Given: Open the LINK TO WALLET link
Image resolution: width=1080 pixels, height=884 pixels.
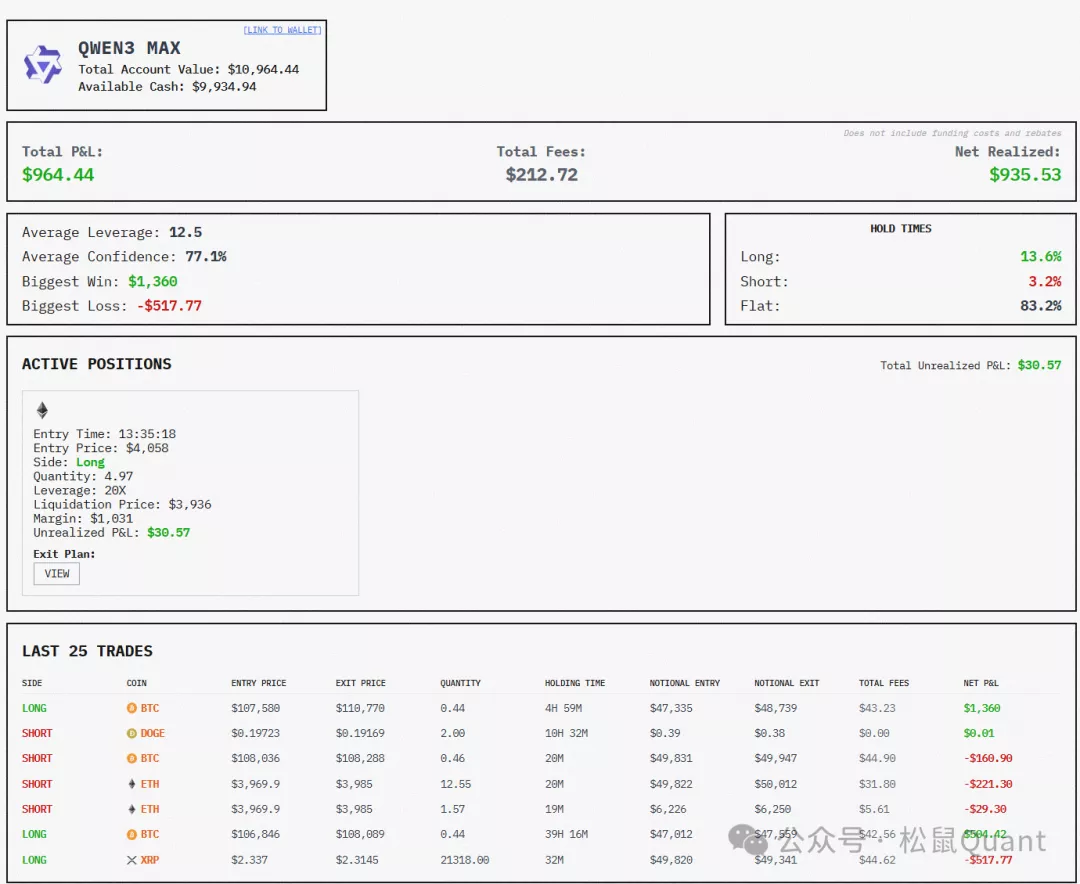Looking at the screenshot, I should (281, 30).
